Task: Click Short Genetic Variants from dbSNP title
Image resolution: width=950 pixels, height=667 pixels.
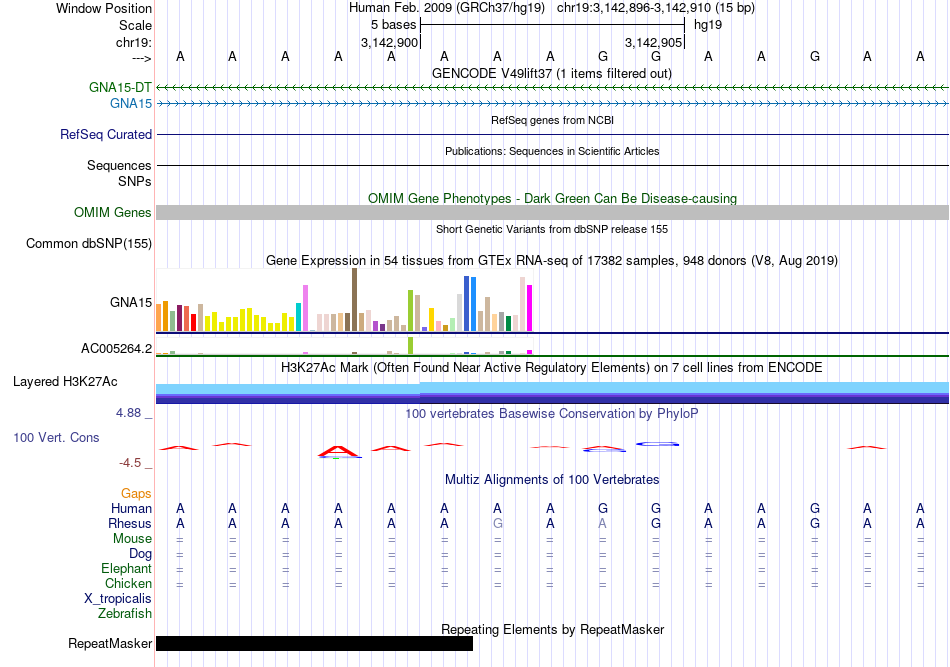Action: coord(552,230)
